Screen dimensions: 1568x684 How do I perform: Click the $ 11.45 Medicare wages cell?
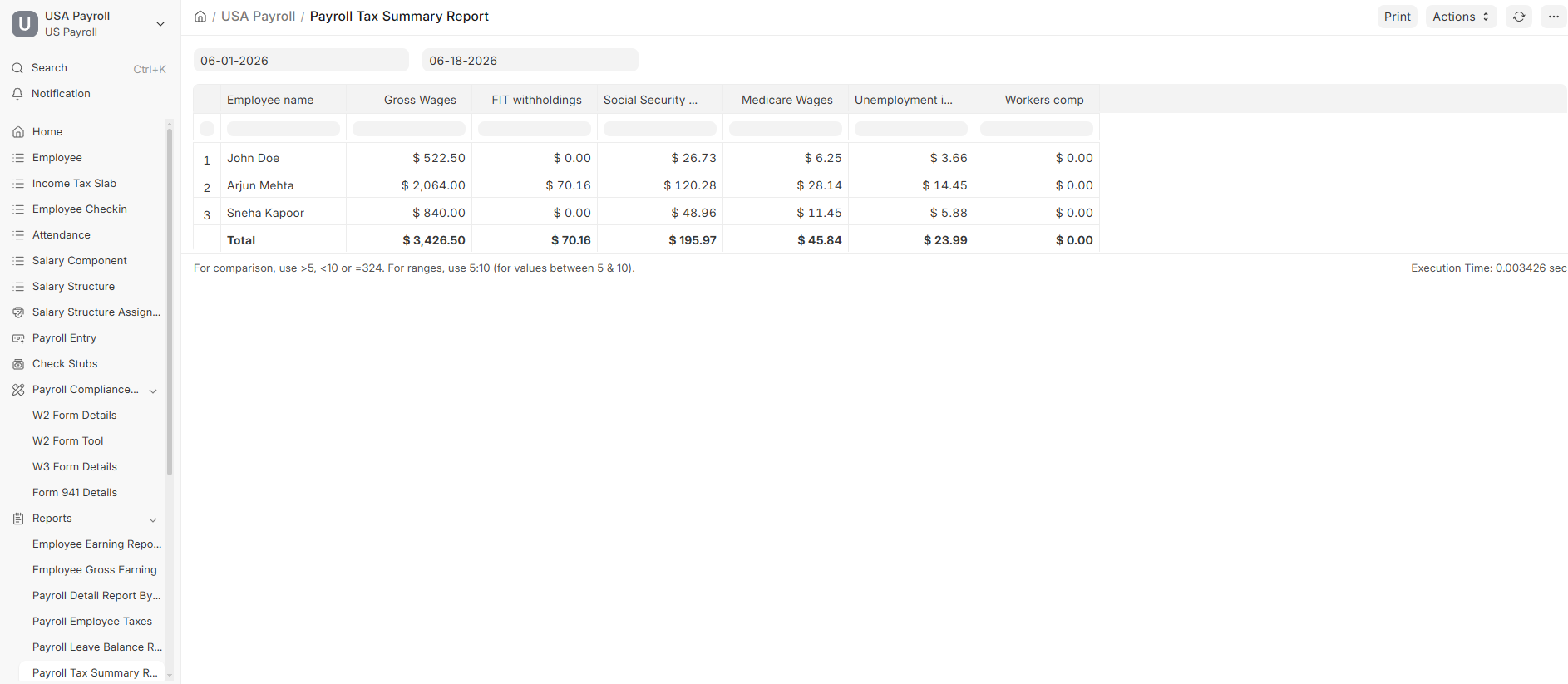tap(786, 213)
